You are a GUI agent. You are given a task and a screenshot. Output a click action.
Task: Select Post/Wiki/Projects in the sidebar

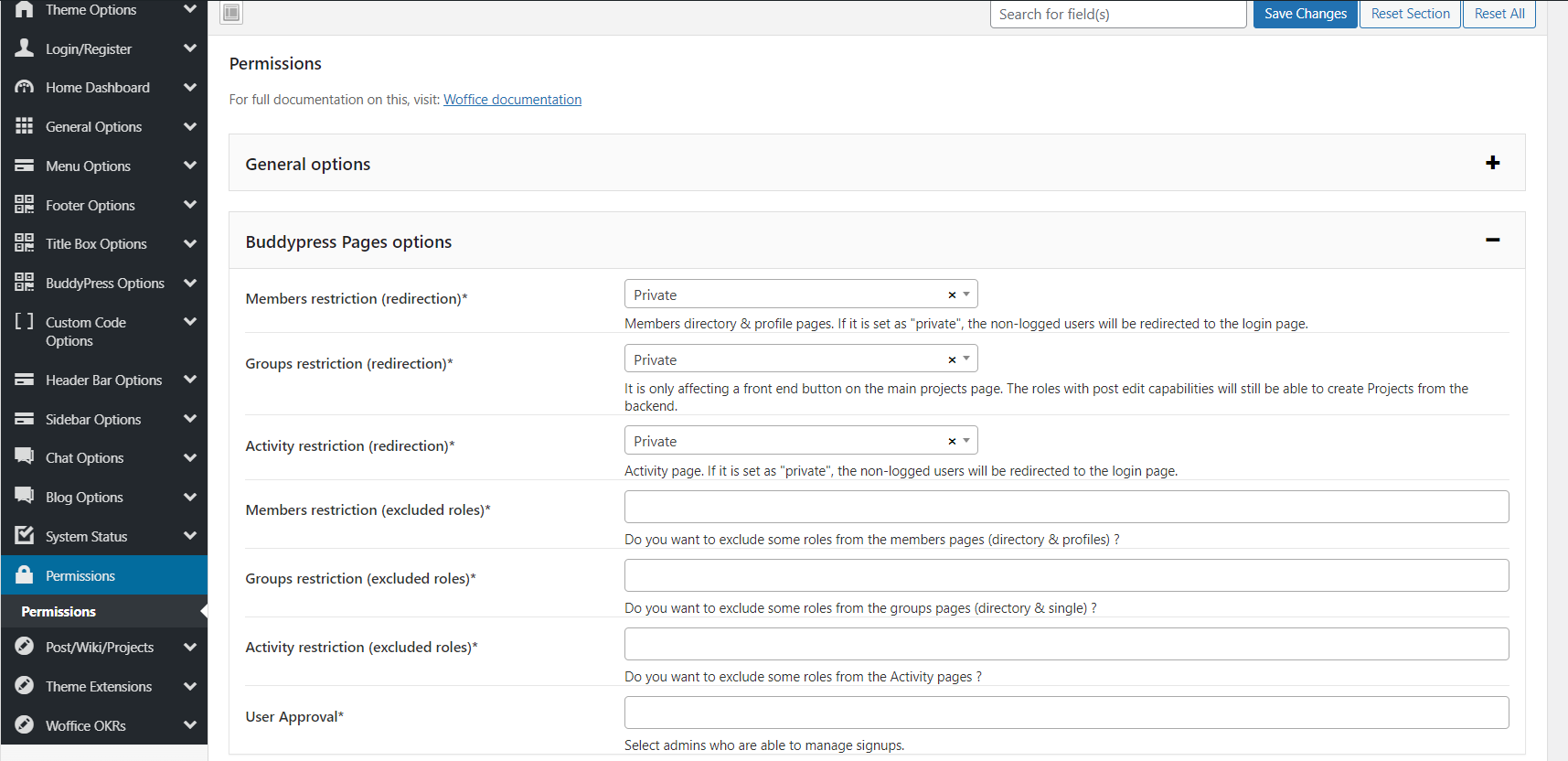100,648
